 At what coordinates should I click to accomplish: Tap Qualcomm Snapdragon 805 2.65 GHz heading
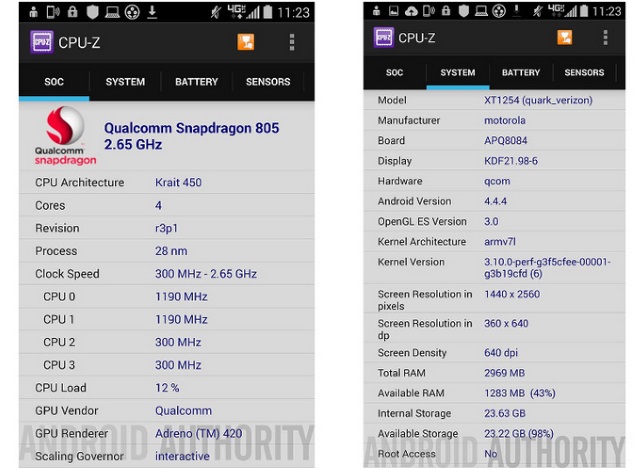tap(192, 136)
